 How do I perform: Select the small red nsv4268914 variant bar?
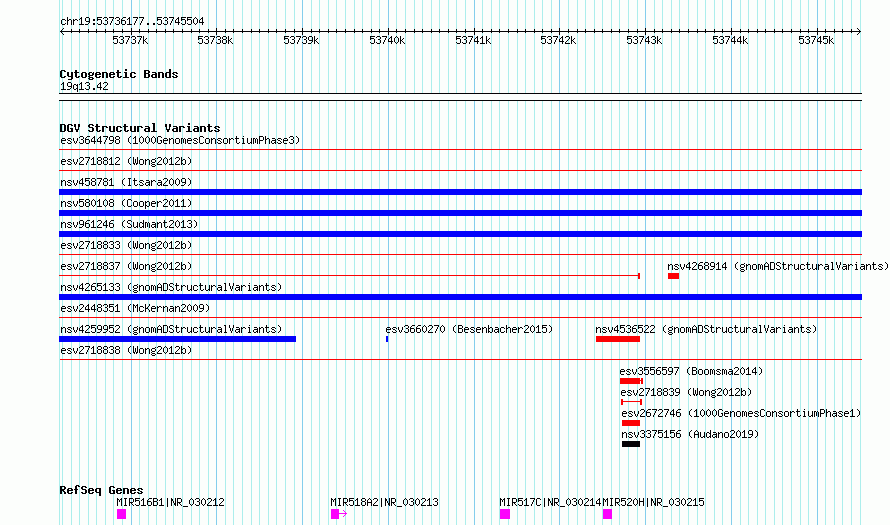(673, 276)
